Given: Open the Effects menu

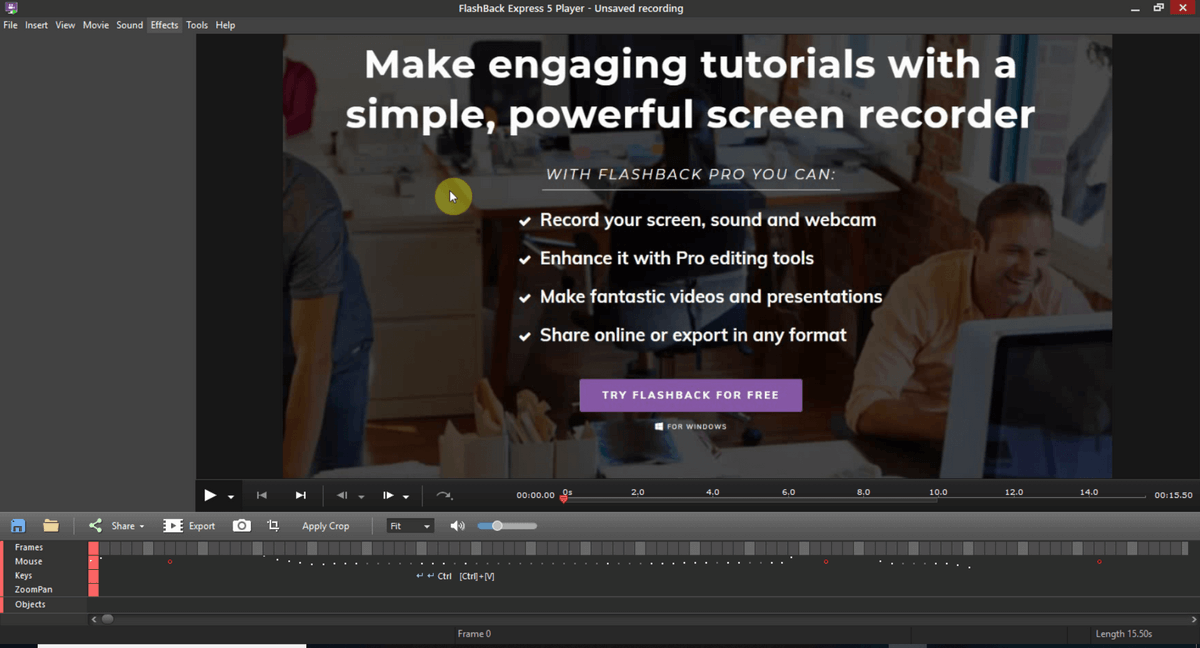Looking at the screenshot, I should (x=164, y=25).
